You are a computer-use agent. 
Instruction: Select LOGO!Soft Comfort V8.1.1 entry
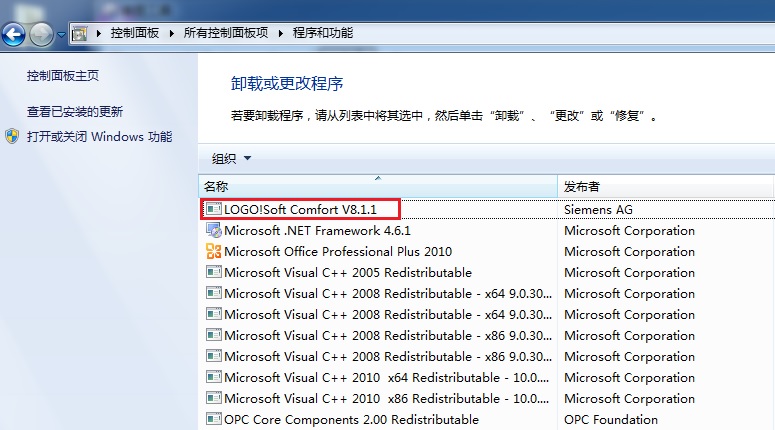pos(300,210)
